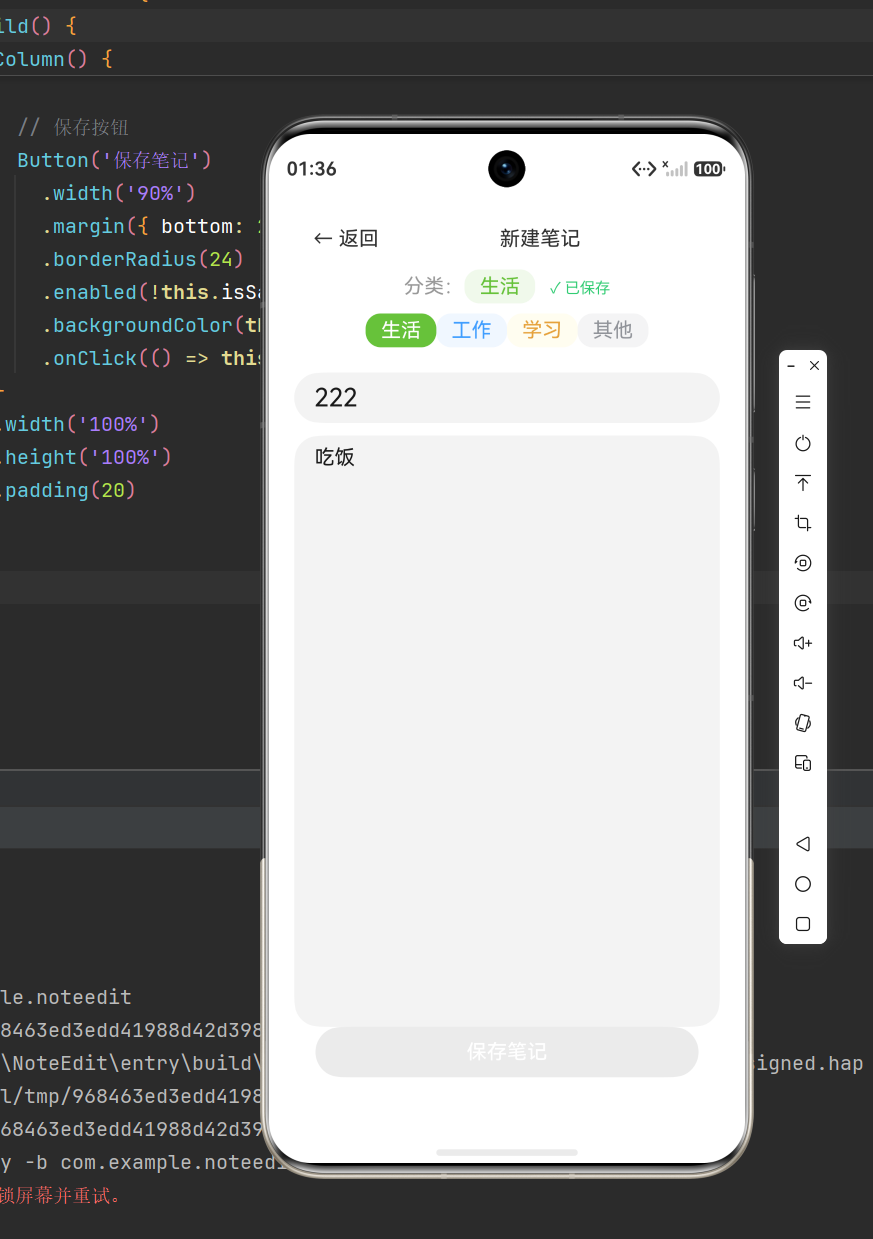Tap the 01:36 clock on phone
873x1239 pixels.
[312, 169]
